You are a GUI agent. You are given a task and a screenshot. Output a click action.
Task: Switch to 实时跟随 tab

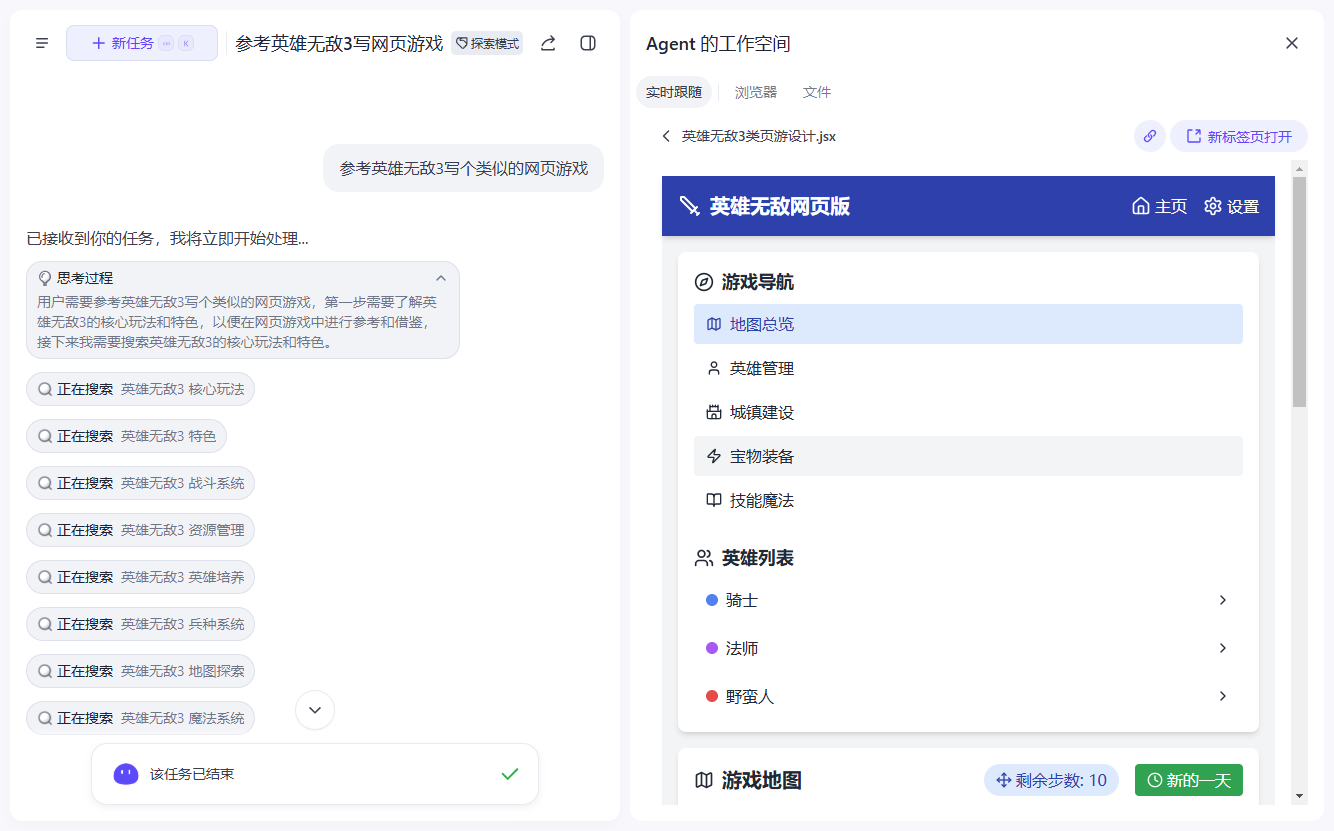point(674,92)
